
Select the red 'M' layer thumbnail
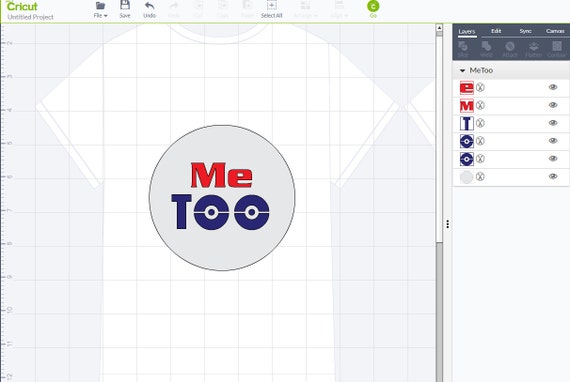tap(467, 105)
